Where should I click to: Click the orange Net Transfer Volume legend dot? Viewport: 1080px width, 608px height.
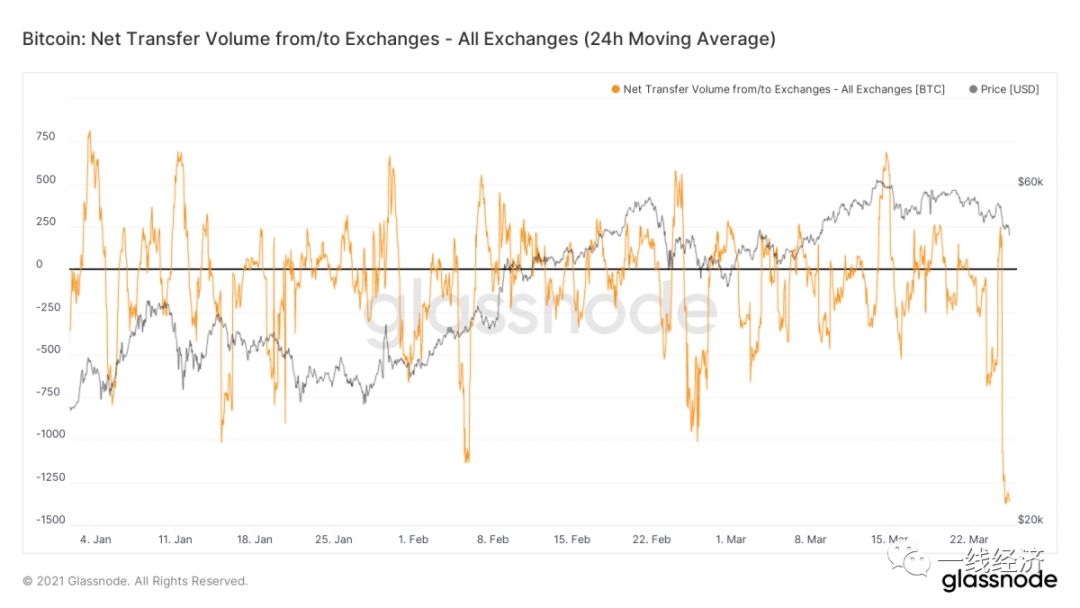pyautogui.click(x=614, y=90)
